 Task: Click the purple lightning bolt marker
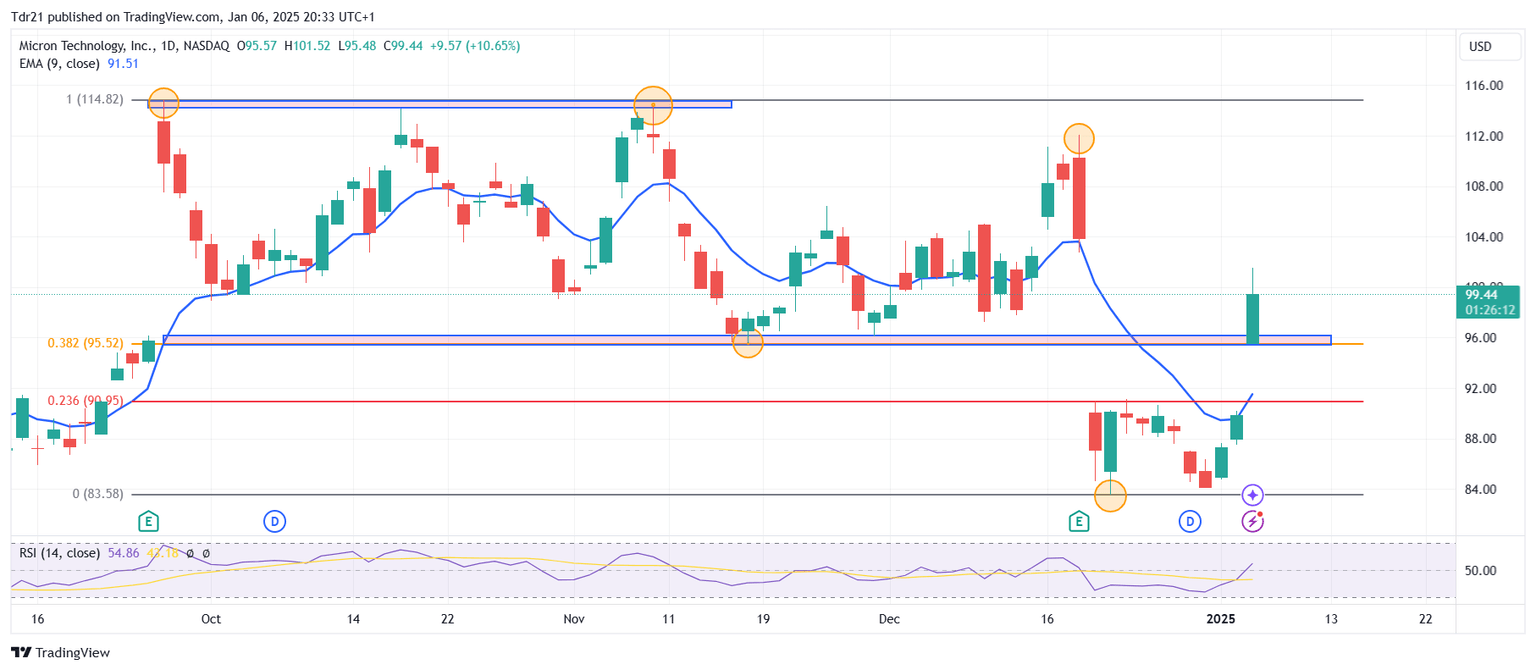1253,521
